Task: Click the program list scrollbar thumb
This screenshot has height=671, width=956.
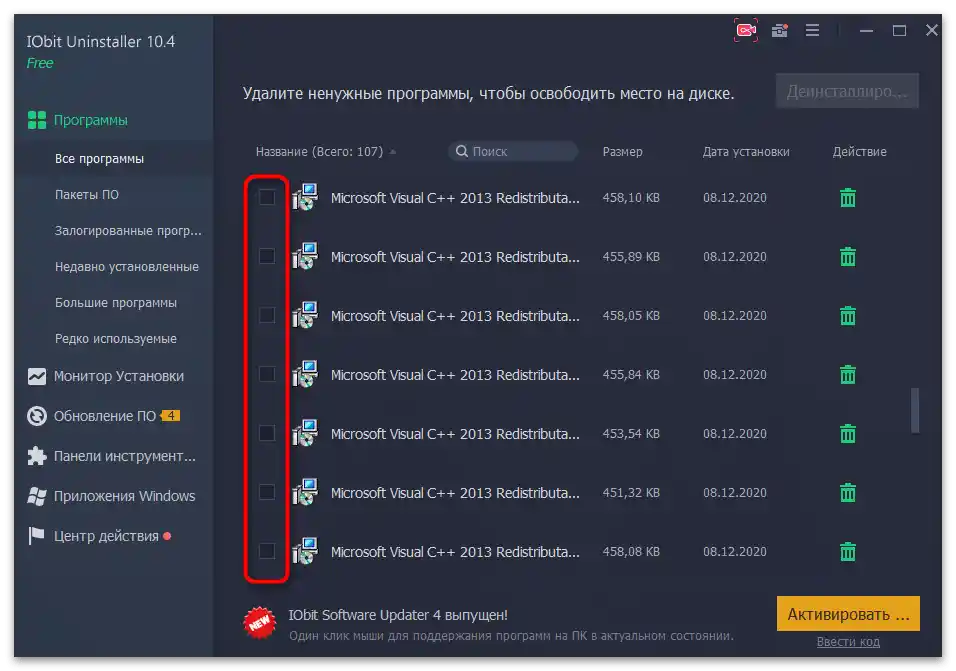Action: 915,410
